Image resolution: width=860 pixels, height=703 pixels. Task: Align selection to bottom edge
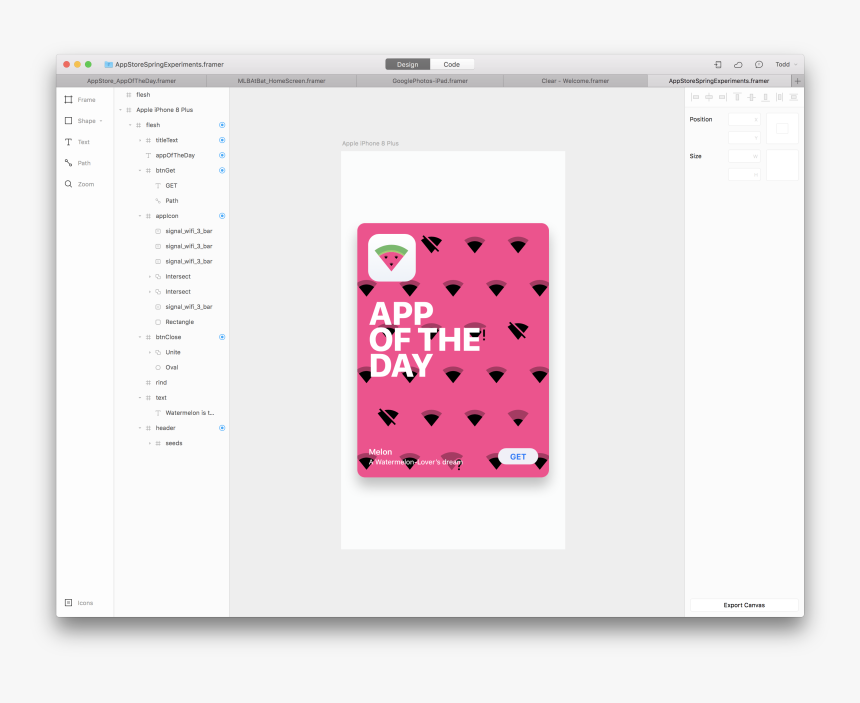click(765, 97)
